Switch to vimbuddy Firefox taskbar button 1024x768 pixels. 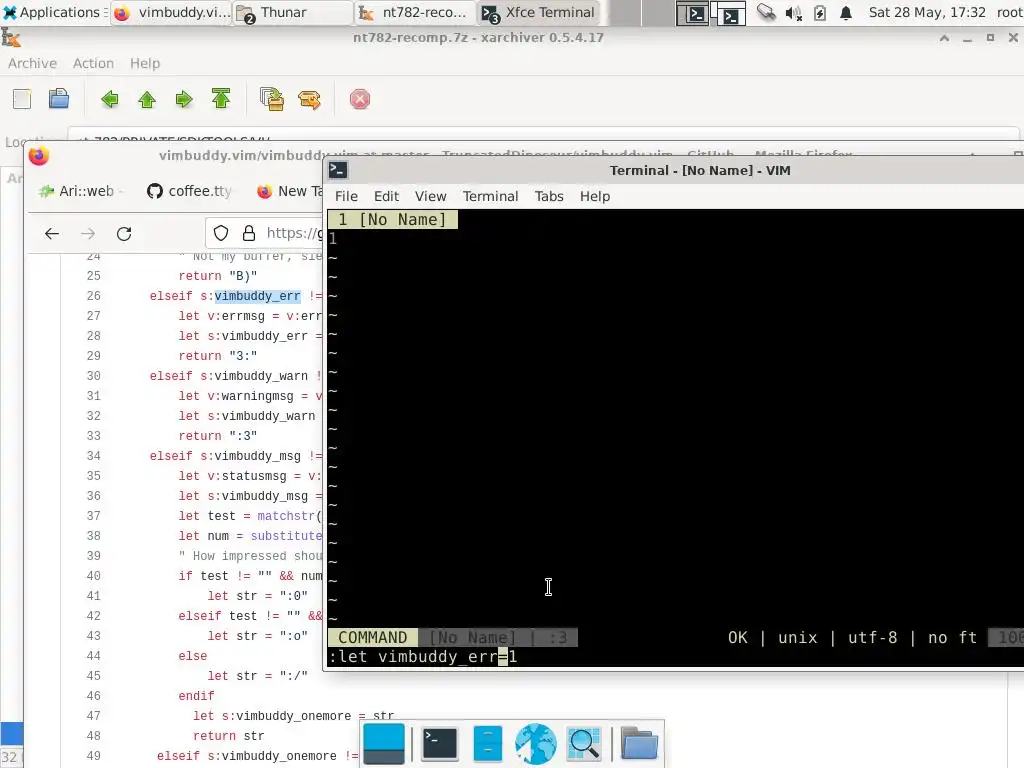172,12
